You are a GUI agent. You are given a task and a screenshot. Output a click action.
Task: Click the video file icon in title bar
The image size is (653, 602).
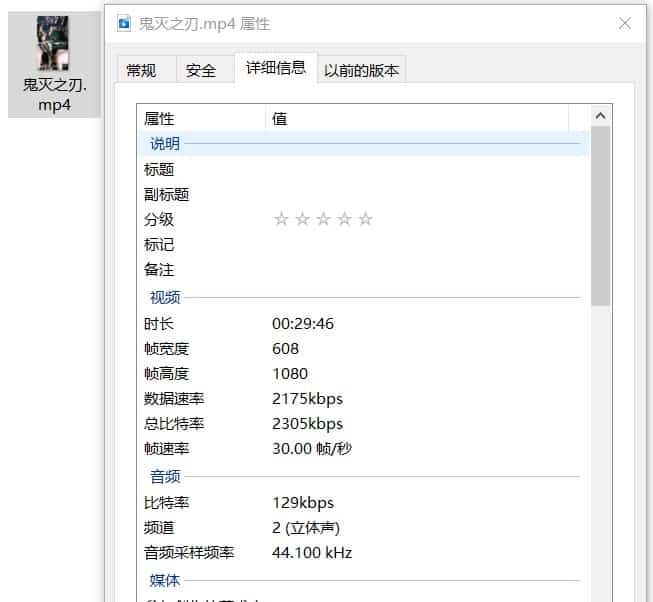124,23
